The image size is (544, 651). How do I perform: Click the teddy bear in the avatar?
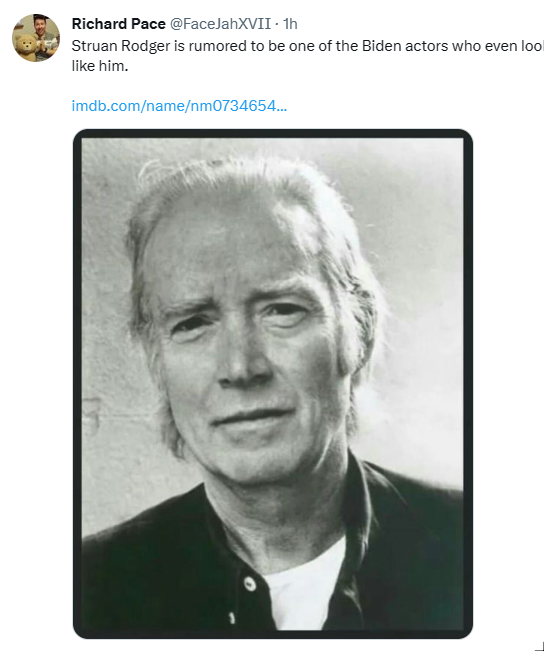point(27,47)
